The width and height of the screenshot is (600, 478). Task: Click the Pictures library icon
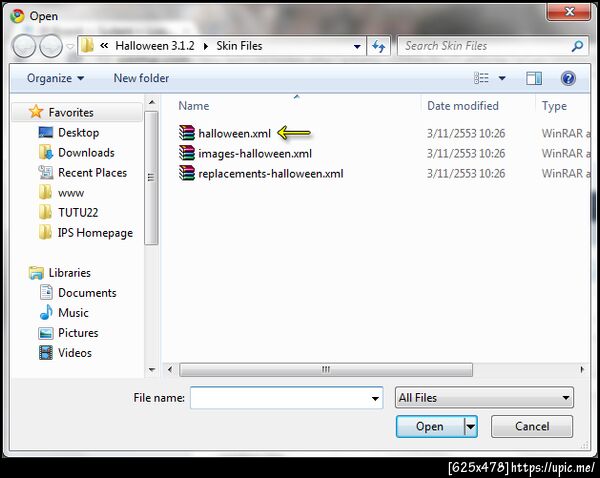click(46, 333)
